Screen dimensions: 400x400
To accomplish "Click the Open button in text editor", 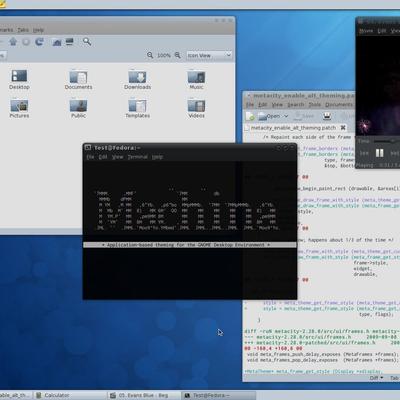I will pyautogui.click(x=269, y=116).
